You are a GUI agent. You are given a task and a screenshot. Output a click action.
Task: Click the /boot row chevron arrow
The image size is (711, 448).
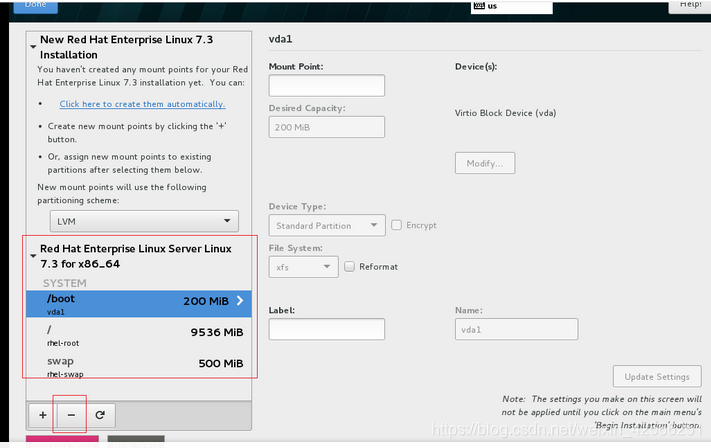pyautogui.click(x=240, y=301)
